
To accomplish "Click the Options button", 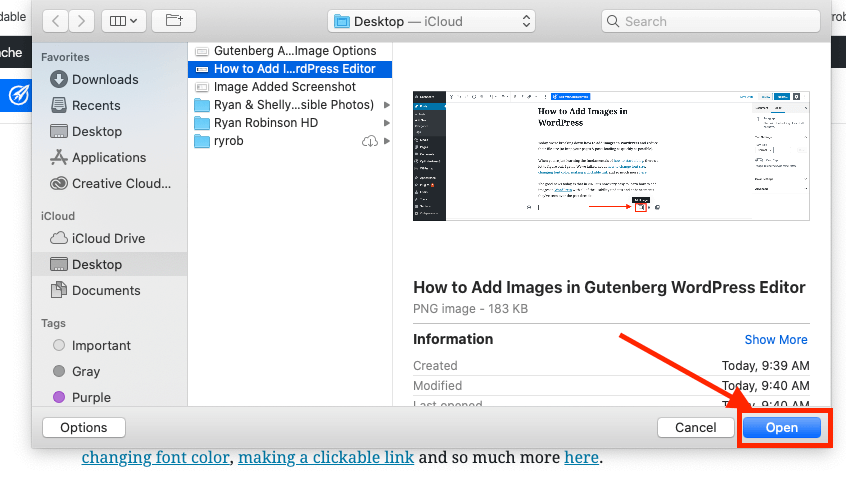I will click(x=84, y=427).
